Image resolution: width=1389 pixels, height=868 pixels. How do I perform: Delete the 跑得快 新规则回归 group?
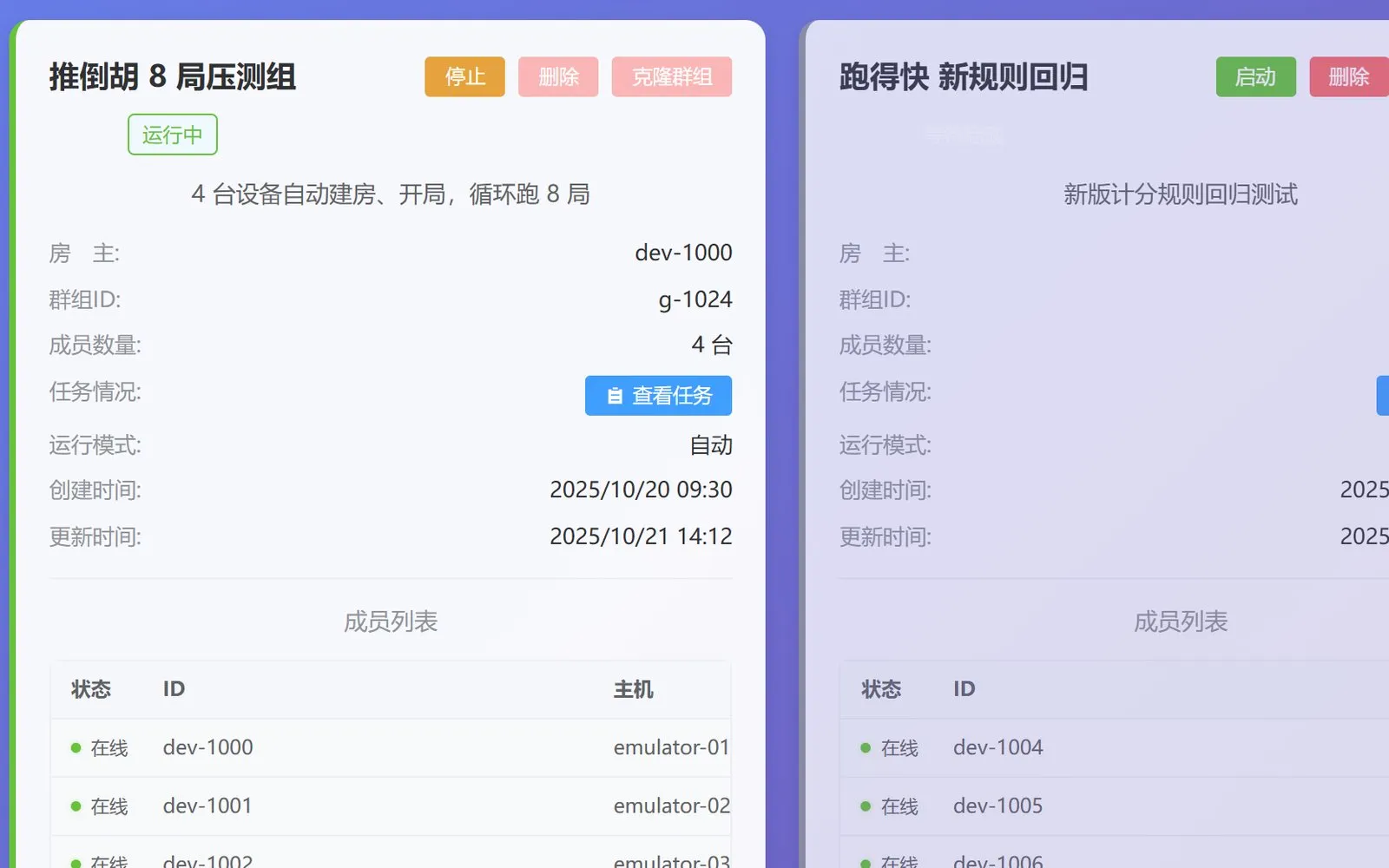(x=1349, y=76)
